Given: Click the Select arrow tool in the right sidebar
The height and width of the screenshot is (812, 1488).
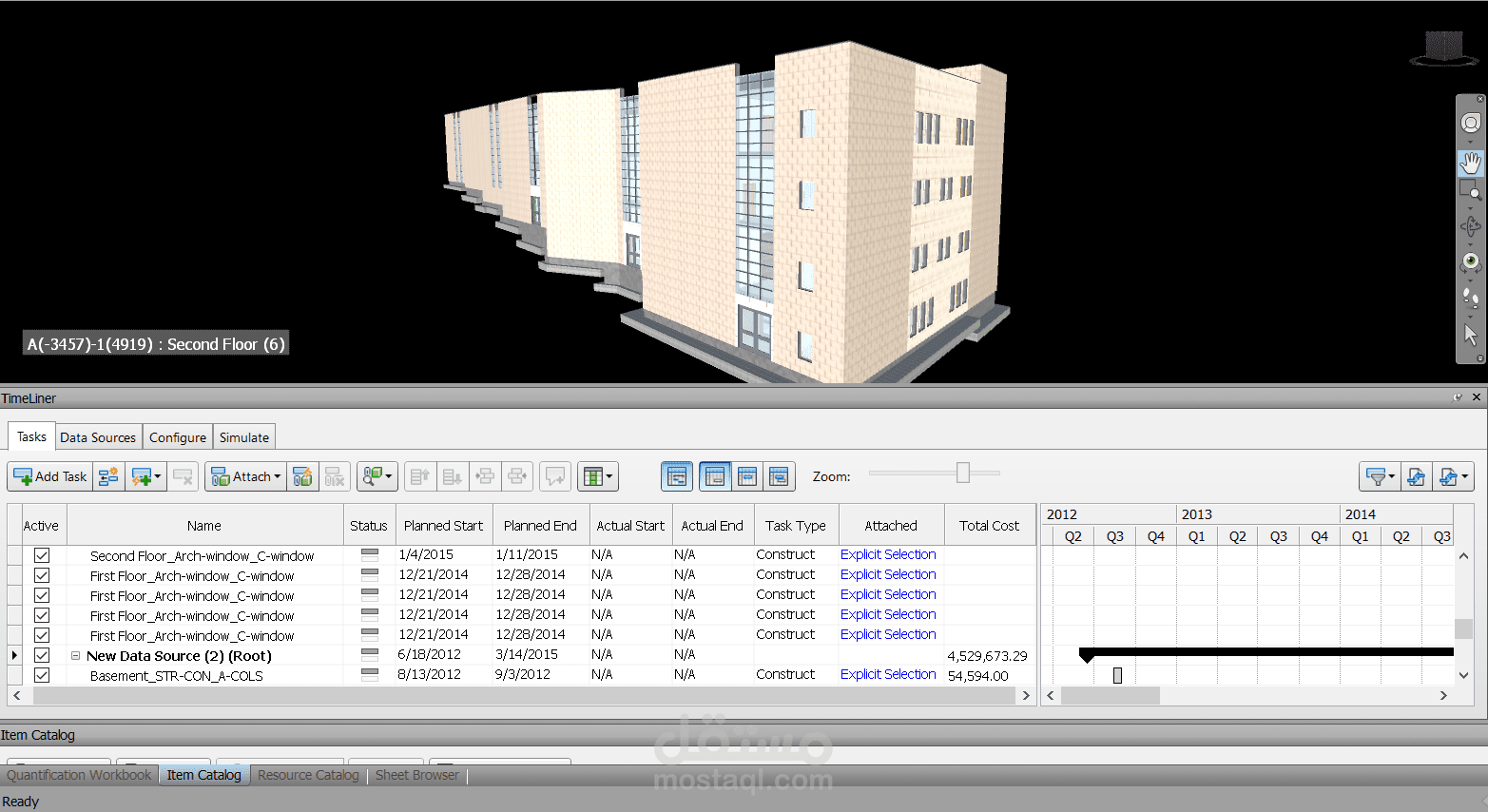Looking at the screenshot, I should coord(1470,335).
